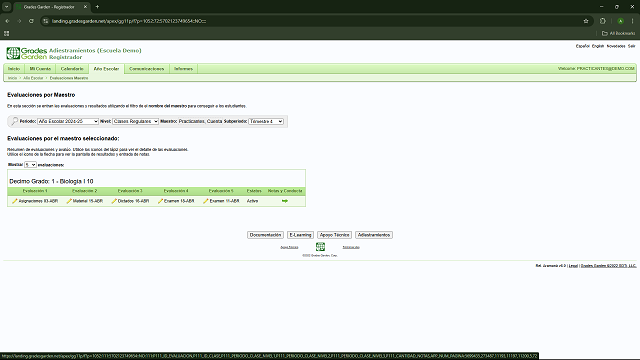The height and width of the screenshot is (360, 640).
Task: Click the Activo status cell
Action: (252, 201)
